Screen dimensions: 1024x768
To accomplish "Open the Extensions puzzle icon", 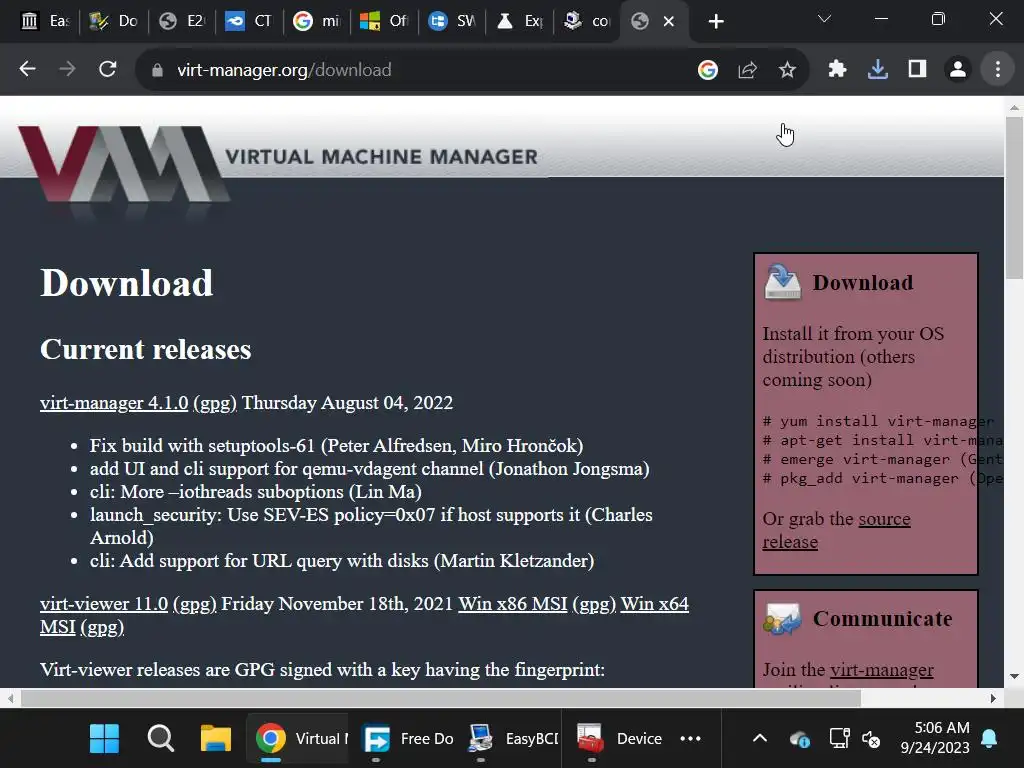I will click(837, 69).
